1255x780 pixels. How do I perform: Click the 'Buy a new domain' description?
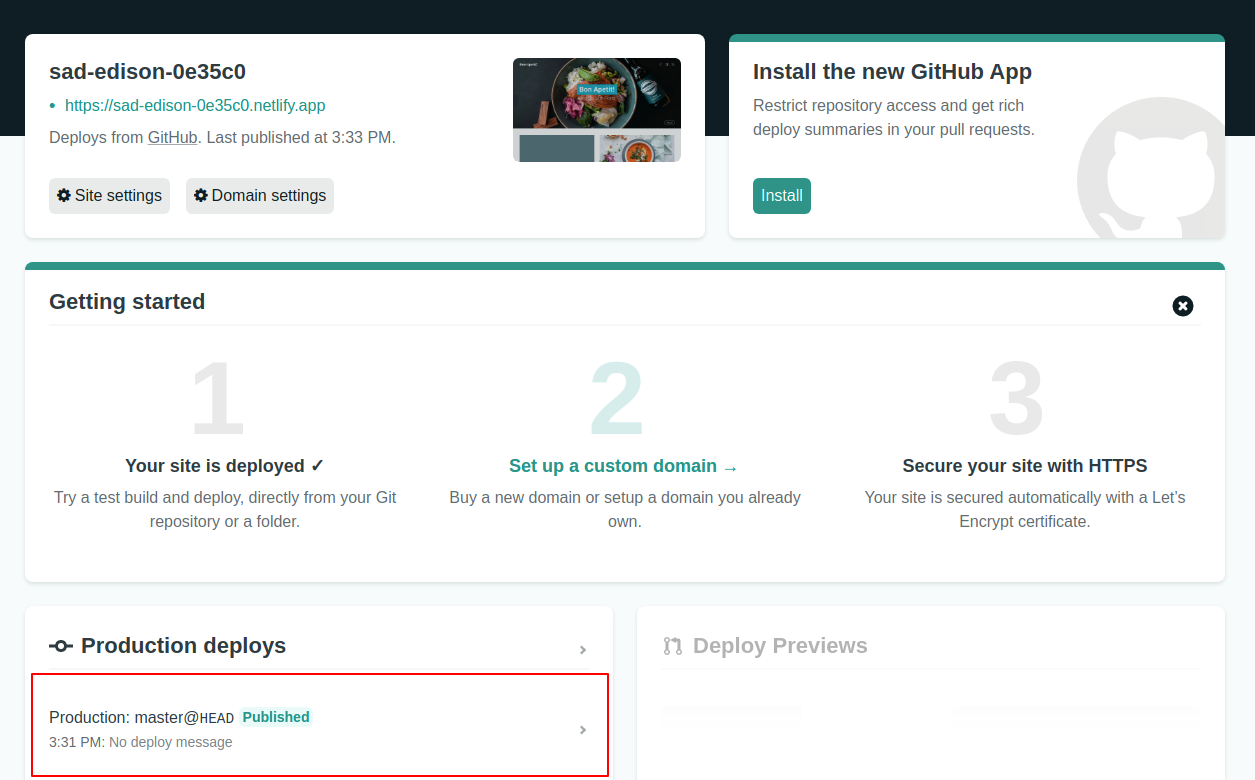(625, 509)
